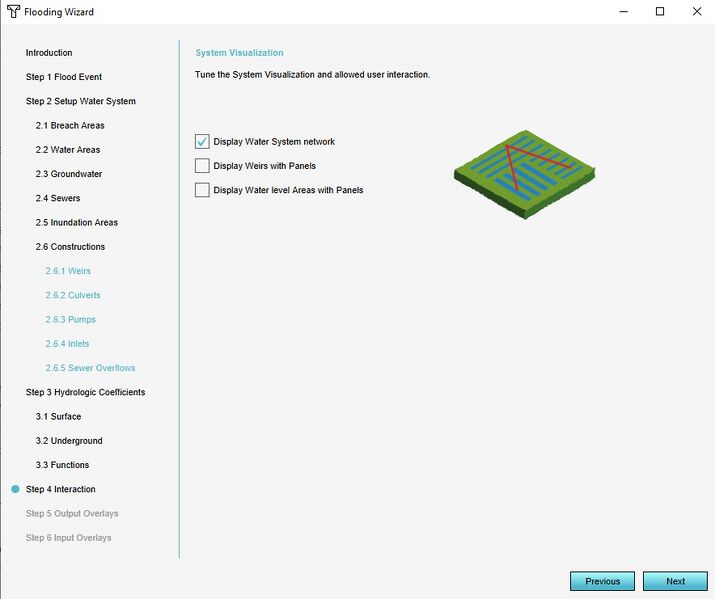Screen dimensions: 715x599
Task: Maximize the Flooding Wizard window
Action: pos(660,12)
